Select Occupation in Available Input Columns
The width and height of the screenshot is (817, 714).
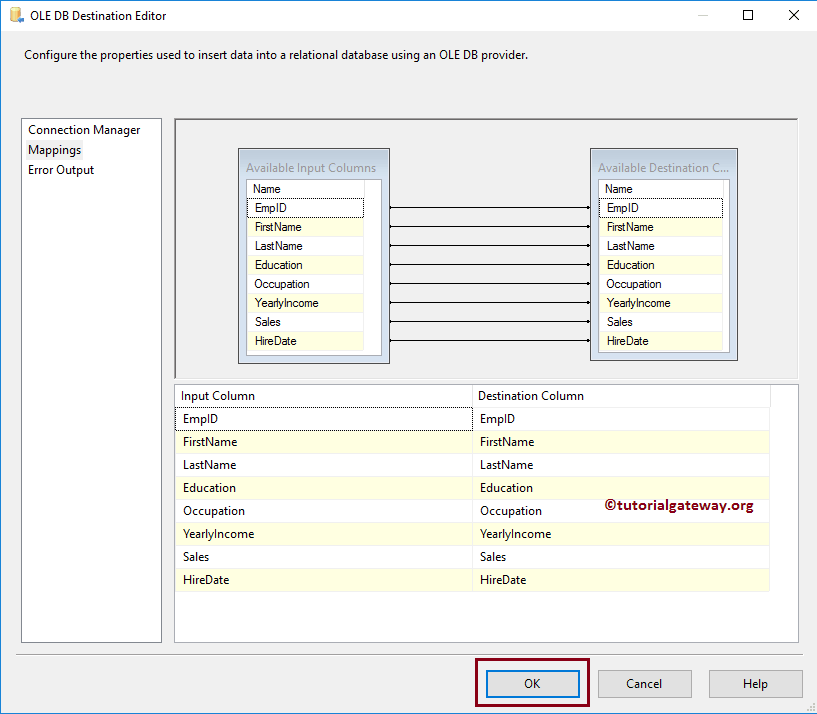(282, 284)
